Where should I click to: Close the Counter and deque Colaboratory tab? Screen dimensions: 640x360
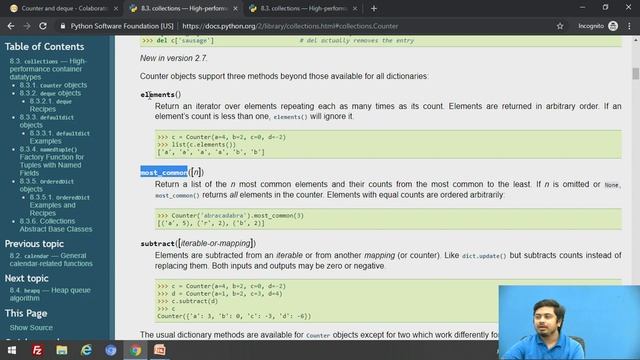coord(116,9)
